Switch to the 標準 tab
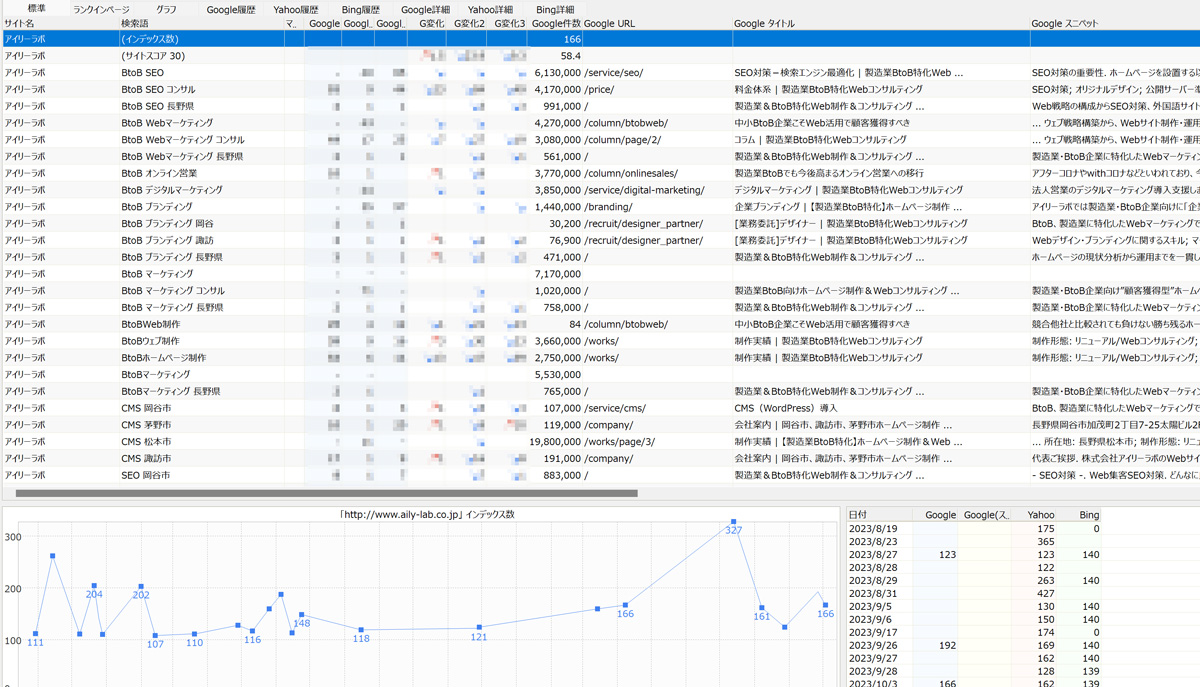This screenshot has height=687, width=1200. (36, 8)
